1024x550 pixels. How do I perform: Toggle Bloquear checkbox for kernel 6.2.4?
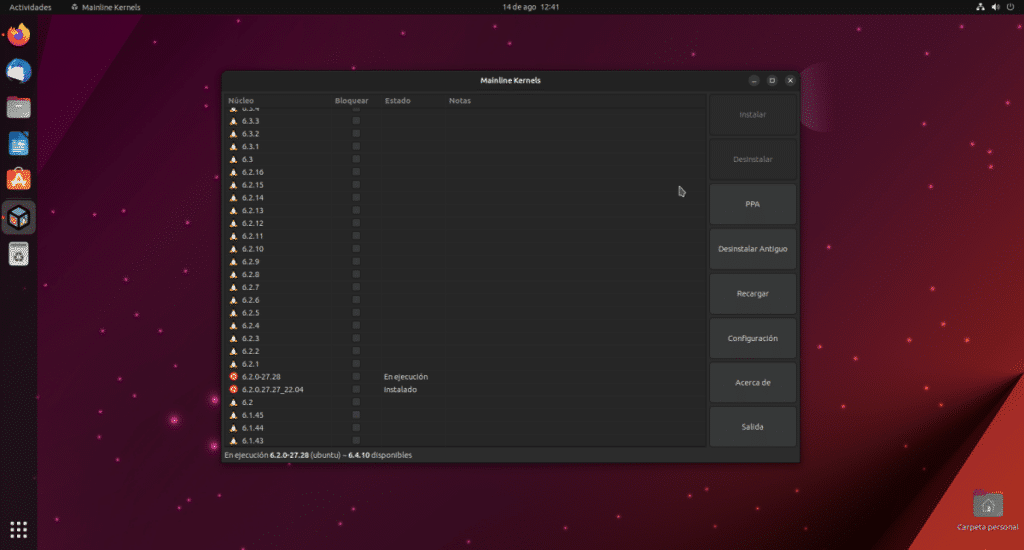click(356, 325)
